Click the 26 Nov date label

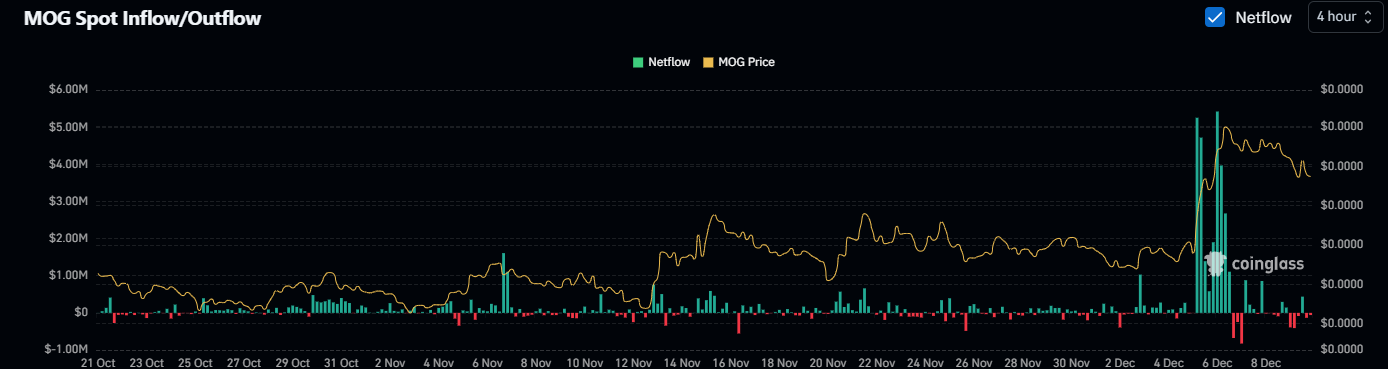point(975,363)
